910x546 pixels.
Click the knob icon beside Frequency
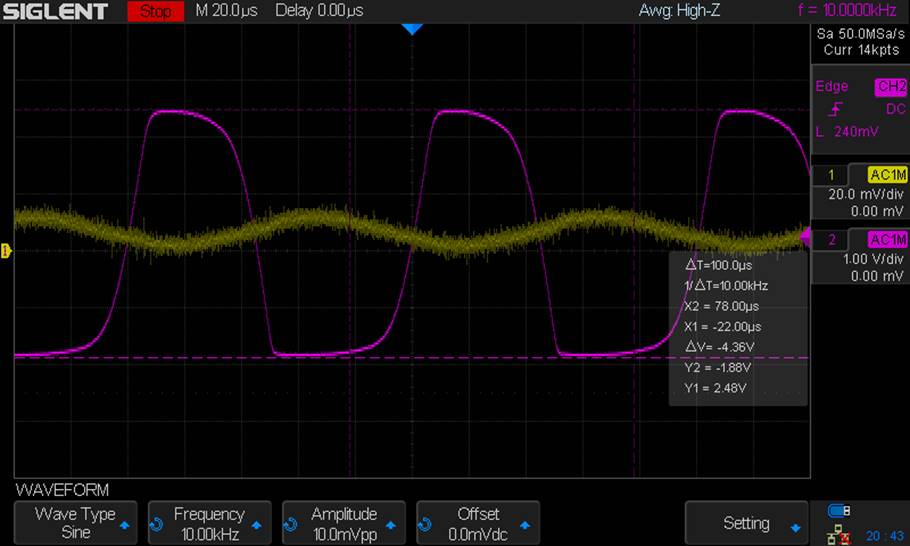pos(156,525)
